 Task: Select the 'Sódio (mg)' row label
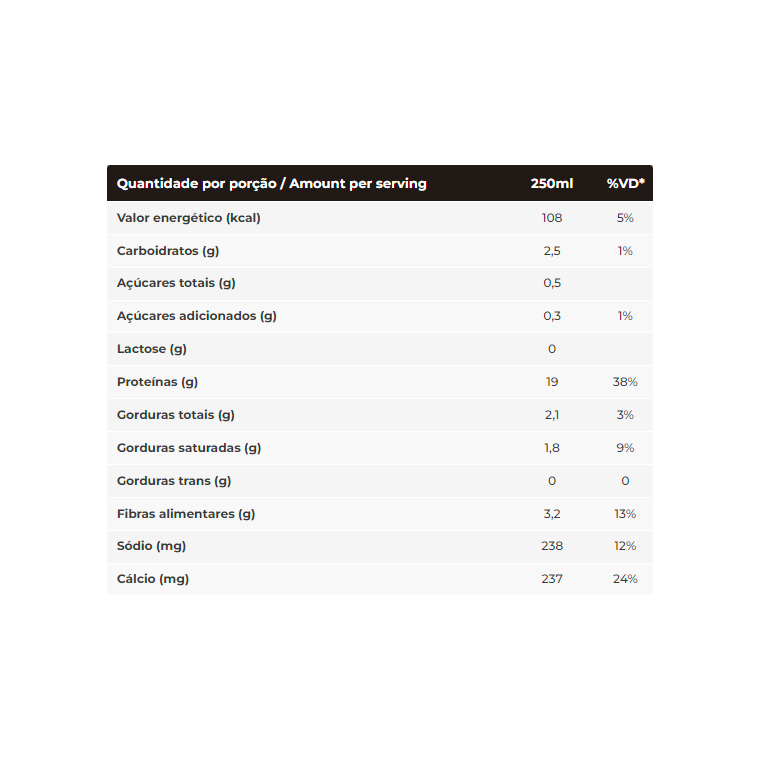tap(151, 546)
